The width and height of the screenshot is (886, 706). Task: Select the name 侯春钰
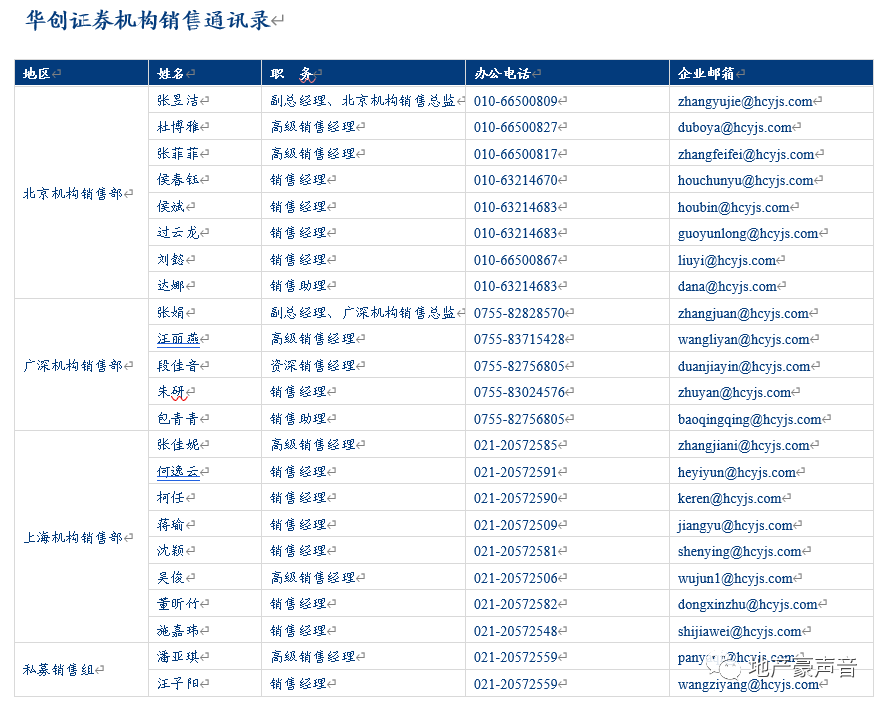178,180
